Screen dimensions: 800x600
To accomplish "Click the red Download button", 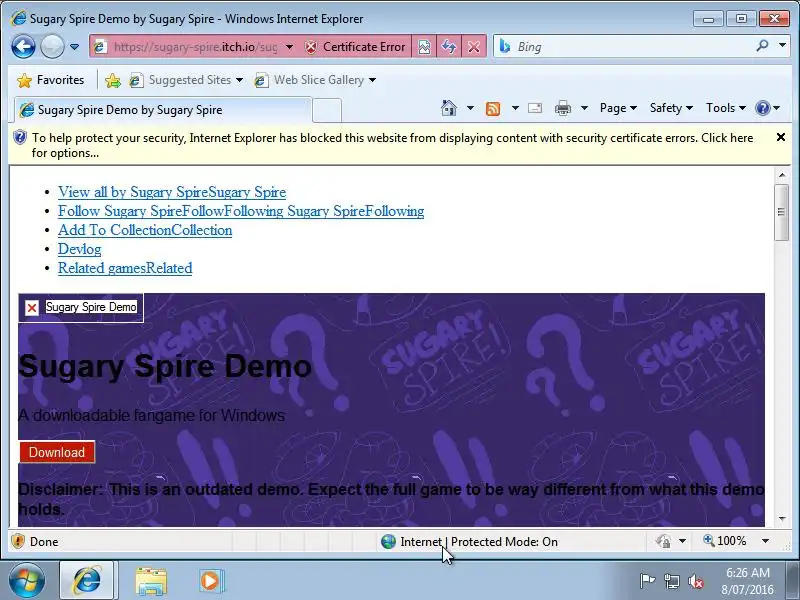I will click(x=57, y=452).
